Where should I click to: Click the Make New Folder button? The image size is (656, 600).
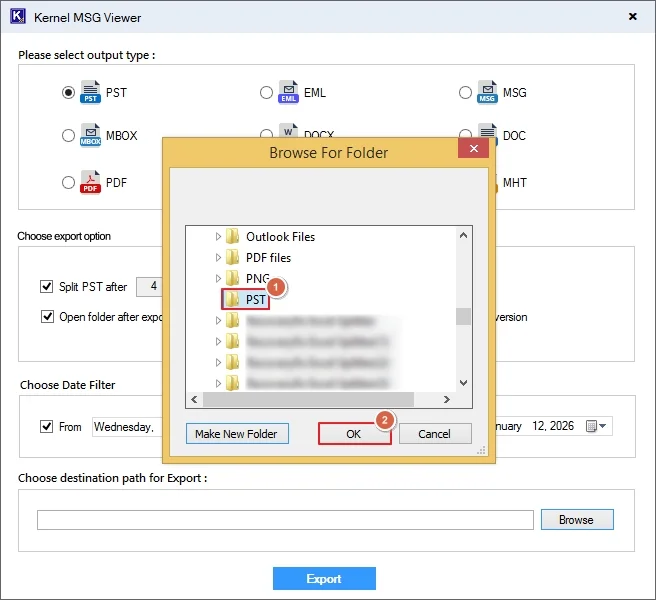[238, 434]
